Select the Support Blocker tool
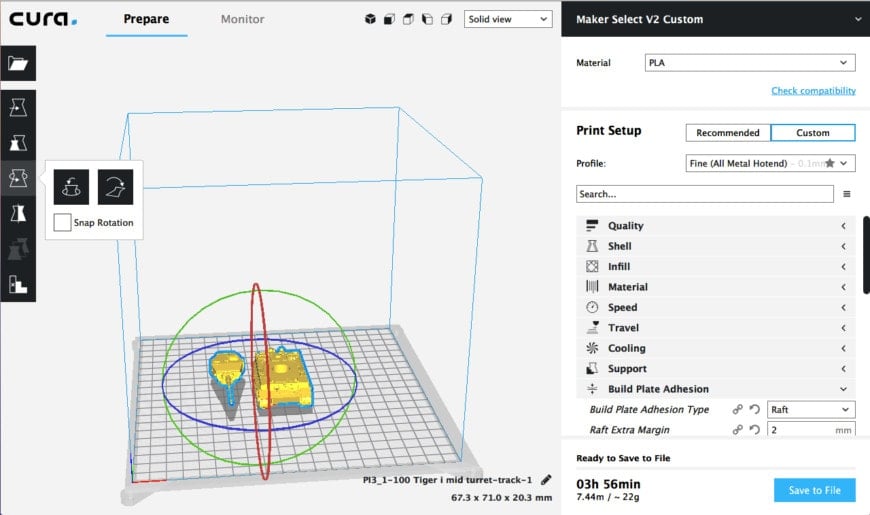870x515 pixels. tap(18, 285)
